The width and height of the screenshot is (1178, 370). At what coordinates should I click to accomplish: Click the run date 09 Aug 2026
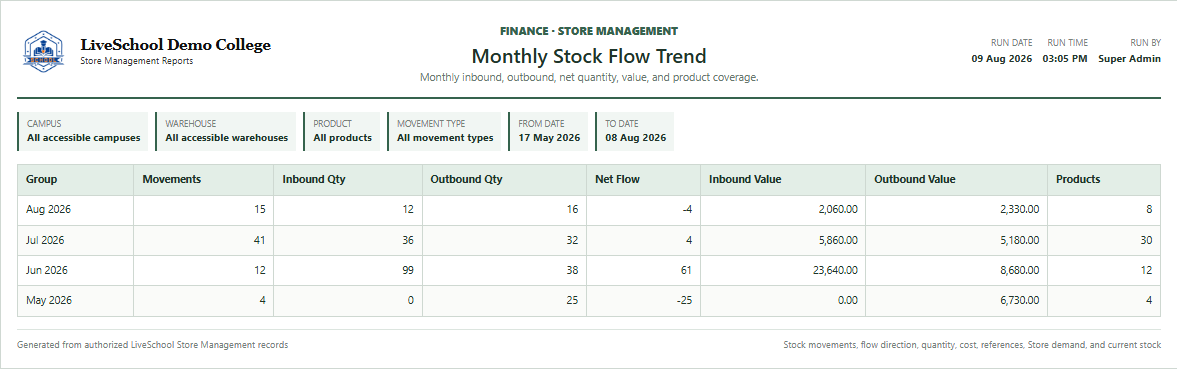pyautogui.click(x=1002, y=59)
